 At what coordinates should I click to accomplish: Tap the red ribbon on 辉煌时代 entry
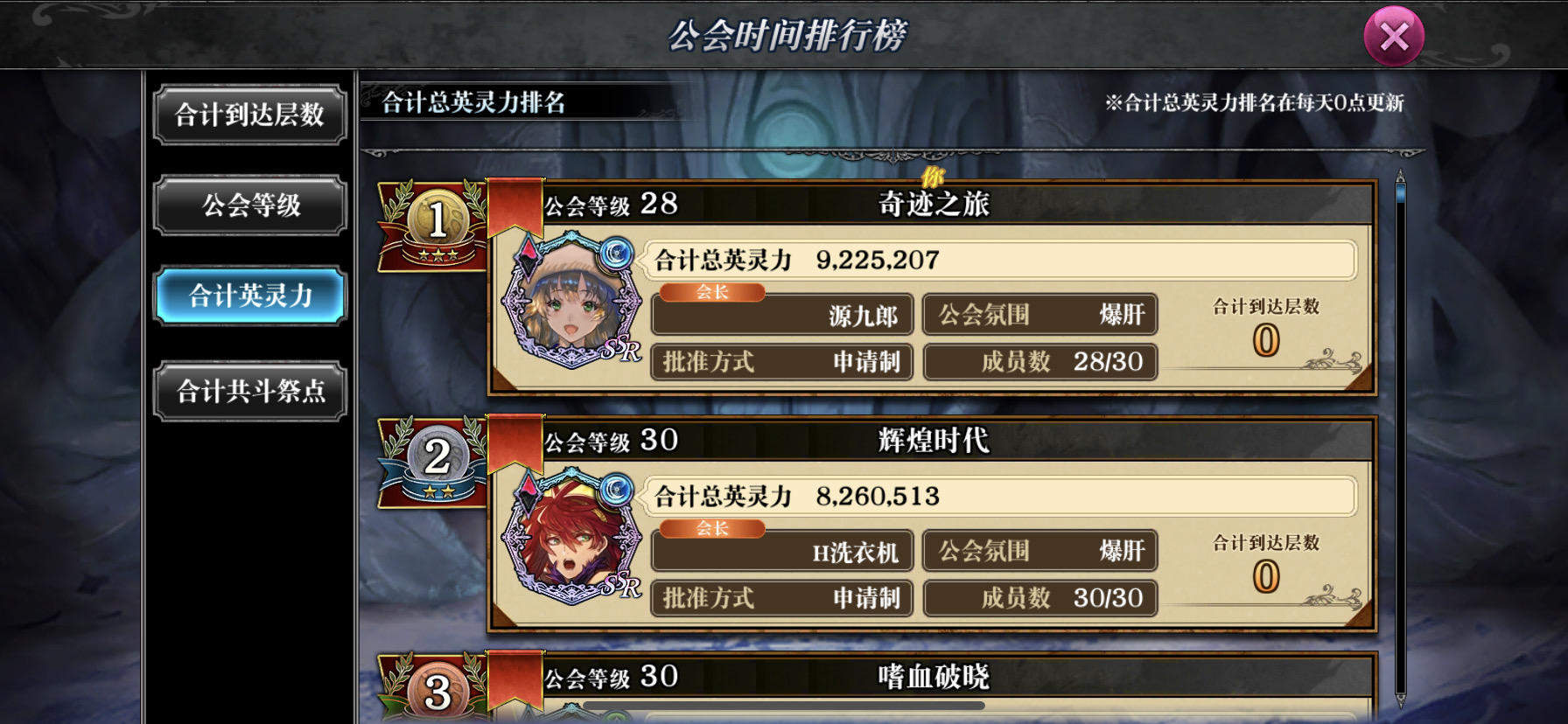point(515,443)
